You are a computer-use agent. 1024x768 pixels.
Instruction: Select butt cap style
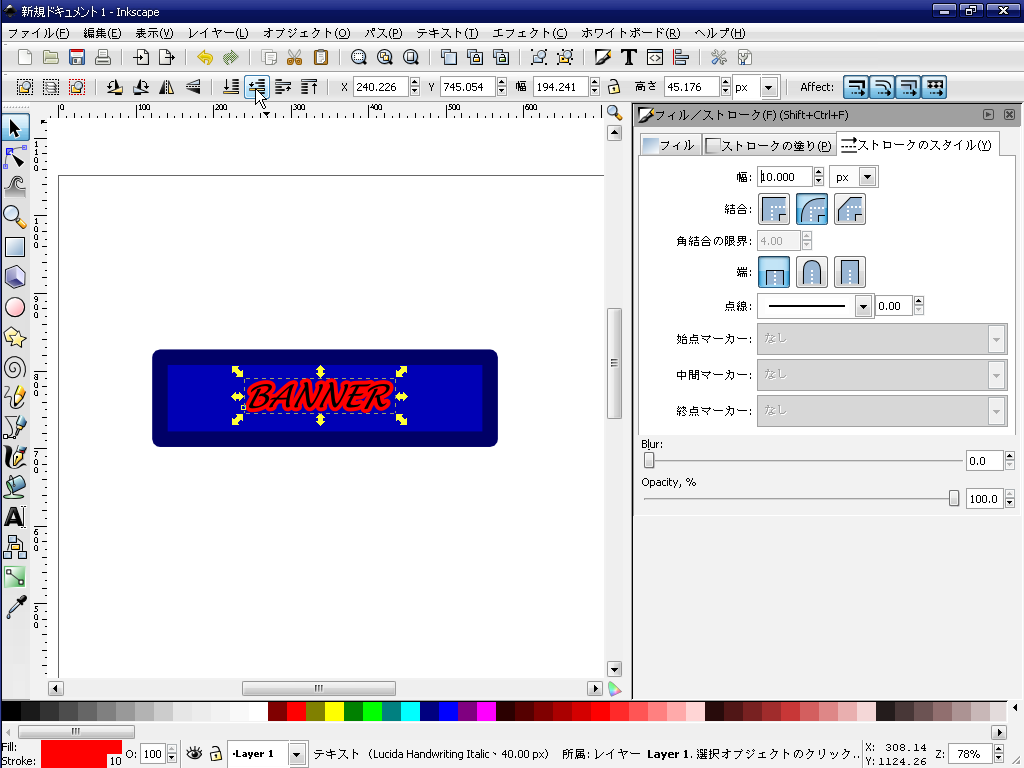[x=774, y=272]
